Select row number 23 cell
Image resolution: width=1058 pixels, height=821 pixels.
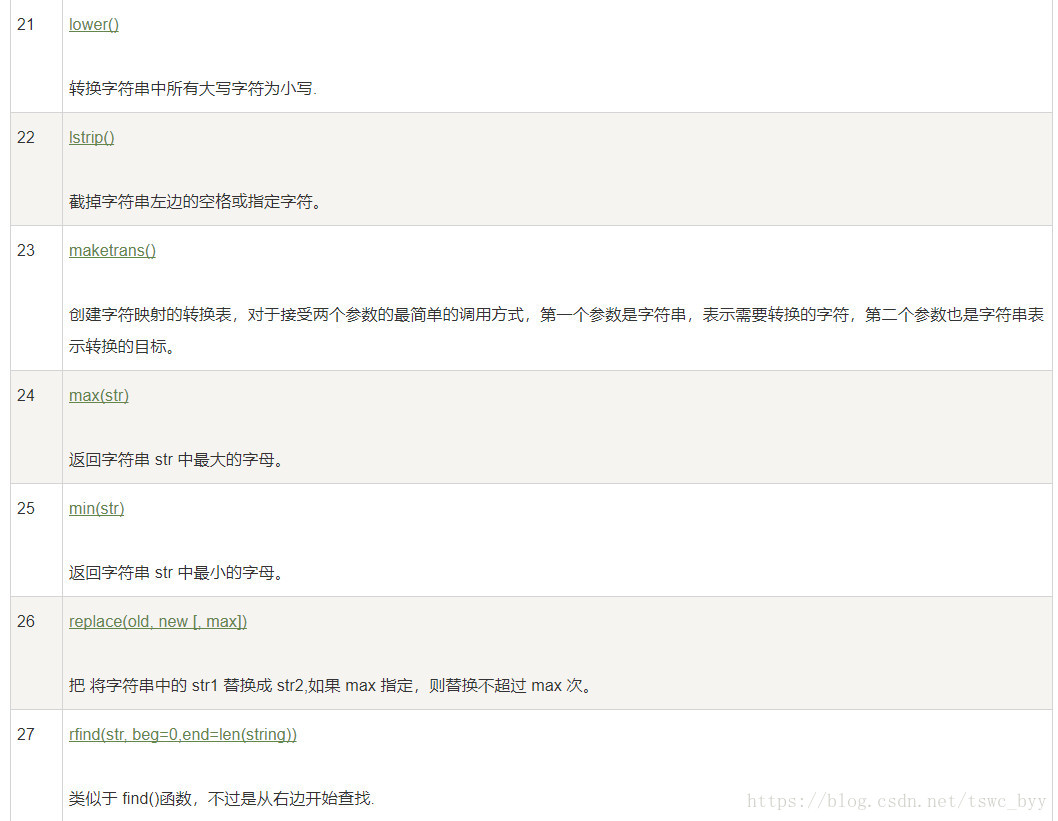(36, 298)
